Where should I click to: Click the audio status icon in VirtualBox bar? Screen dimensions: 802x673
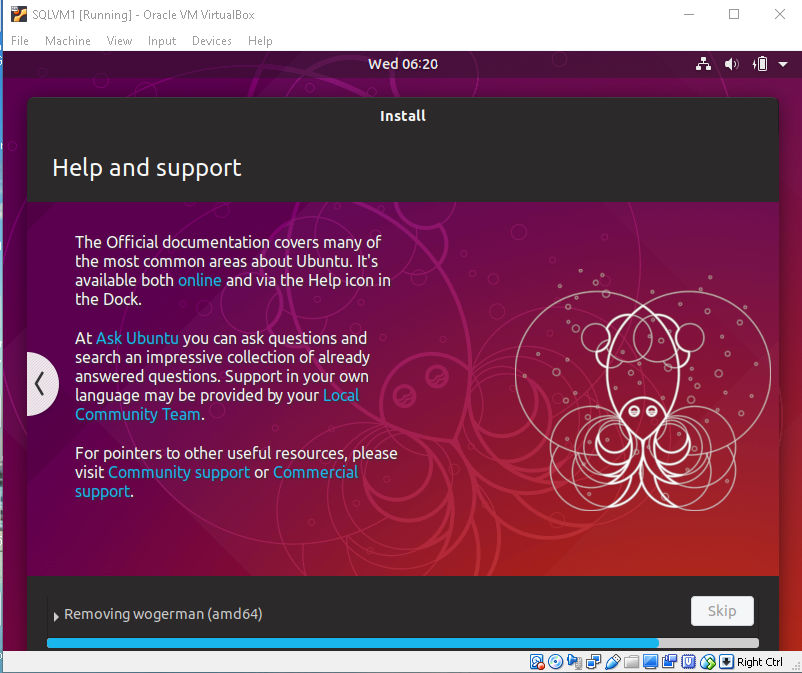pos(574,662)
